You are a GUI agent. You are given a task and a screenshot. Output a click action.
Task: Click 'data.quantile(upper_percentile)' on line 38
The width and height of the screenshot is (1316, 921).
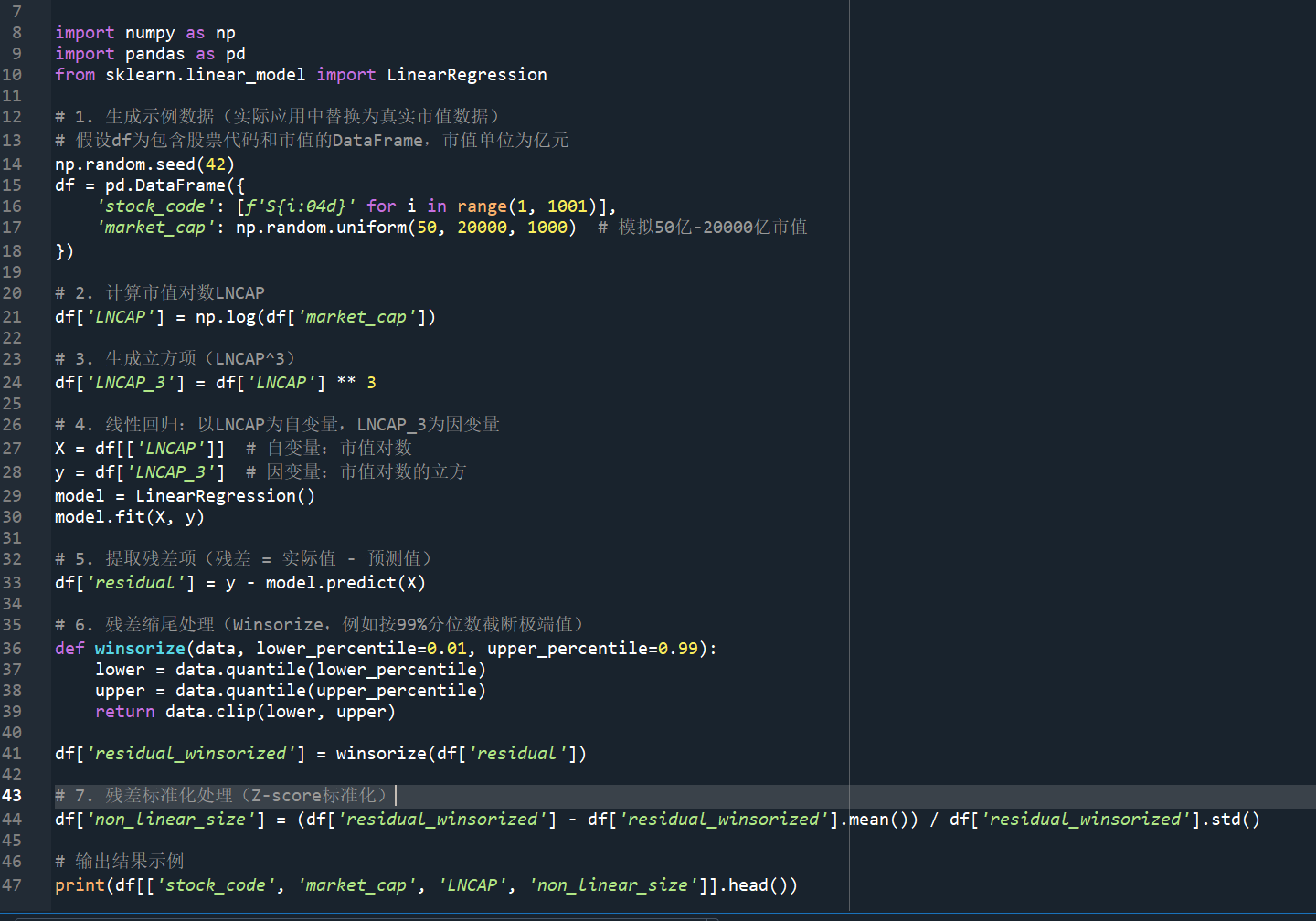pos(331,691)
